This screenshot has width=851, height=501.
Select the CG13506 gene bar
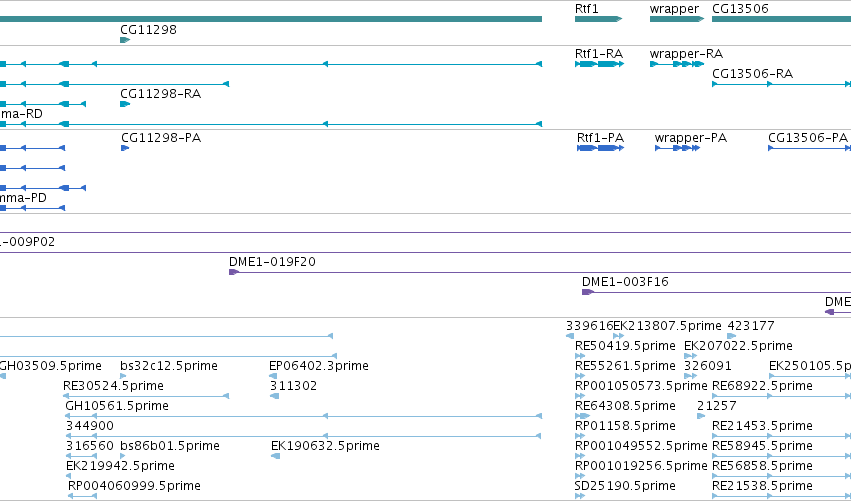pyautogui.click(x=782, y=19)
